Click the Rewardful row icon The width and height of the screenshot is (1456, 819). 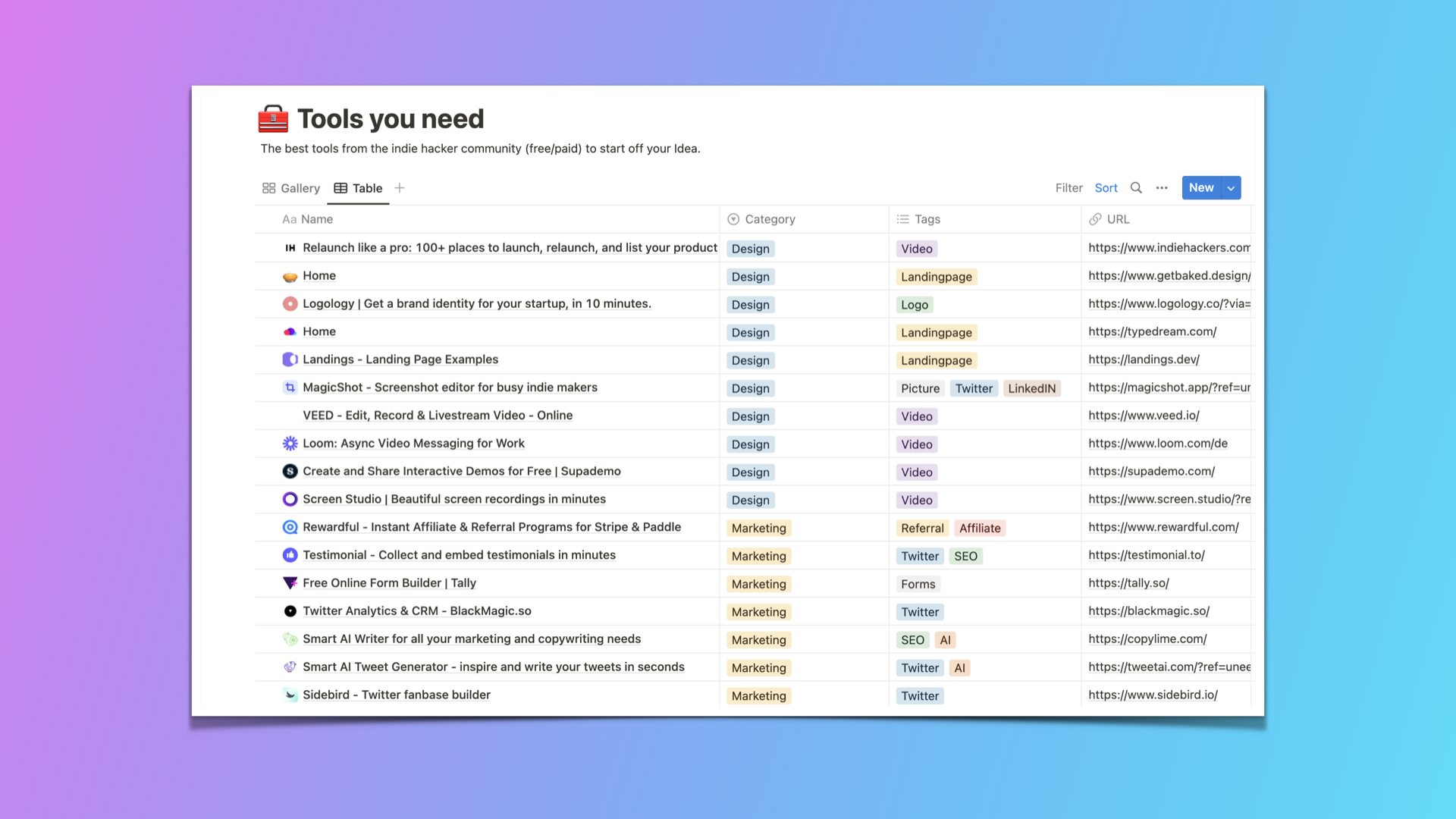pos(290,527)
